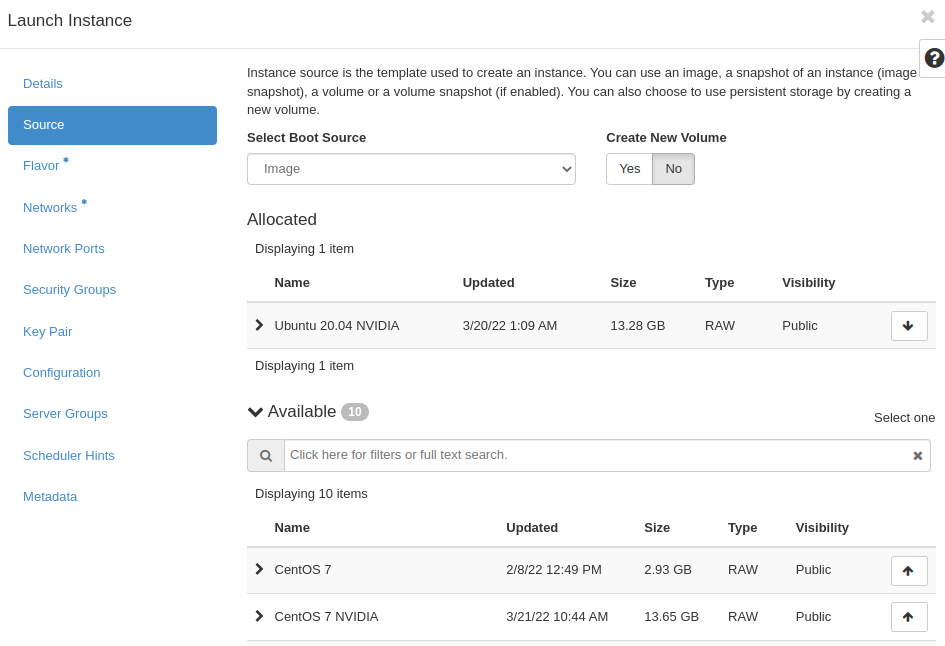Collapse the Available section chevron

256,412
